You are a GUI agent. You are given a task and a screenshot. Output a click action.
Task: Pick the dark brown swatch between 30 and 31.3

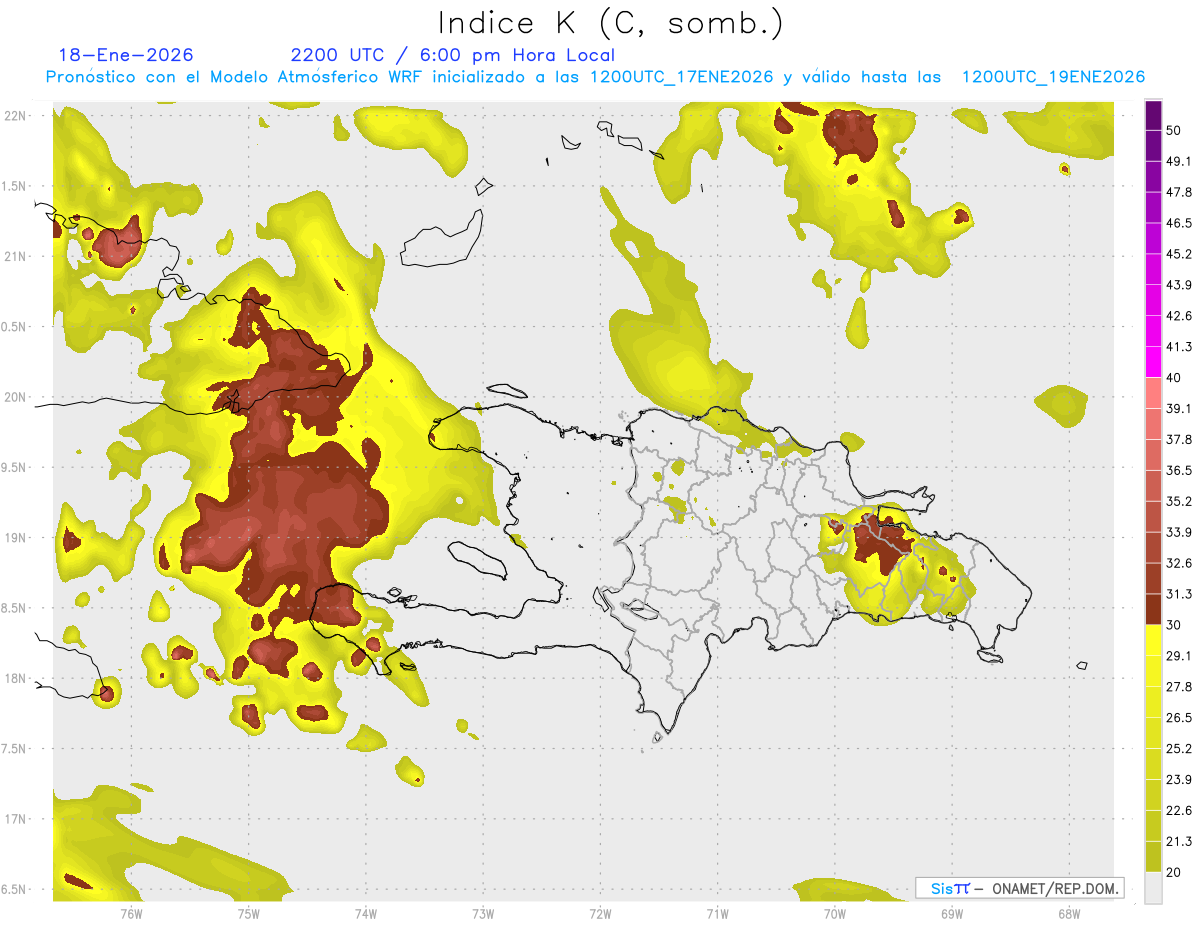[x=1153, y=610]
